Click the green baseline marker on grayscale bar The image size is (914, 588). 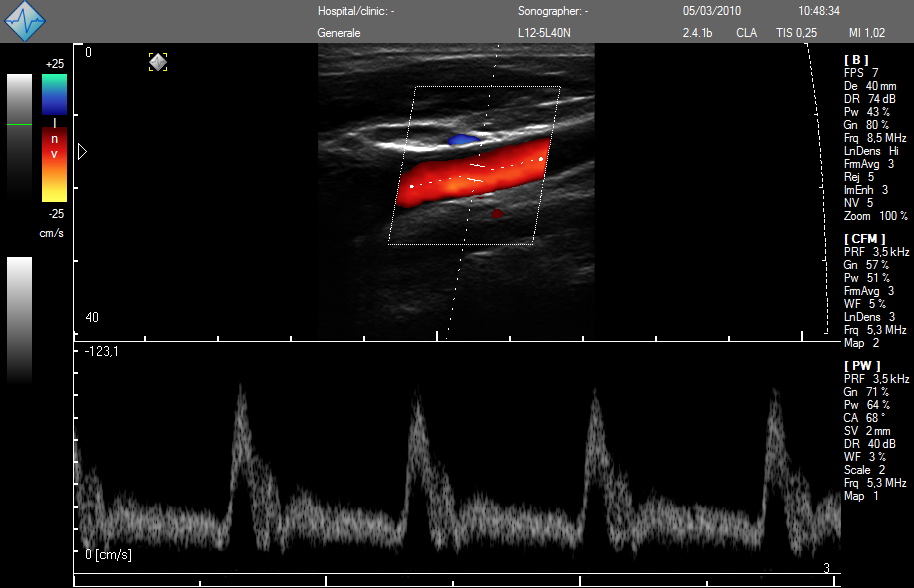point(19,124)
